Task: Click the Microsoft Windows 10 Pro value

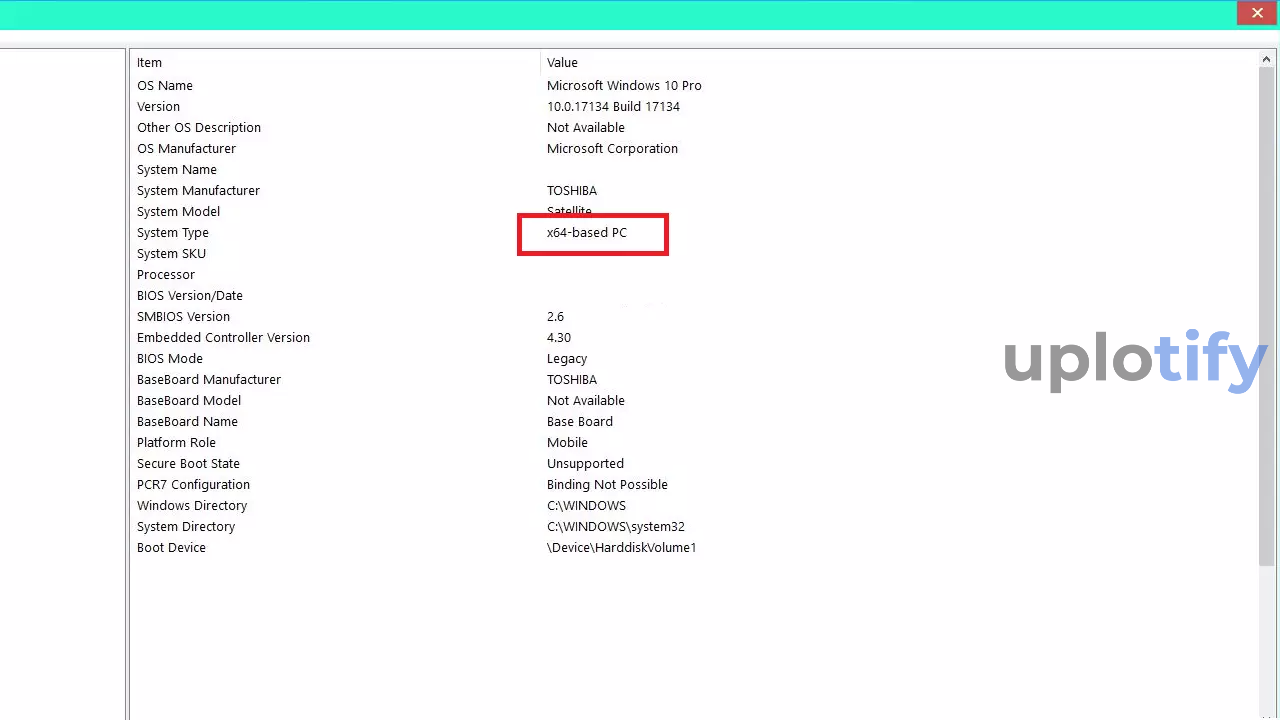Action: 624,85
